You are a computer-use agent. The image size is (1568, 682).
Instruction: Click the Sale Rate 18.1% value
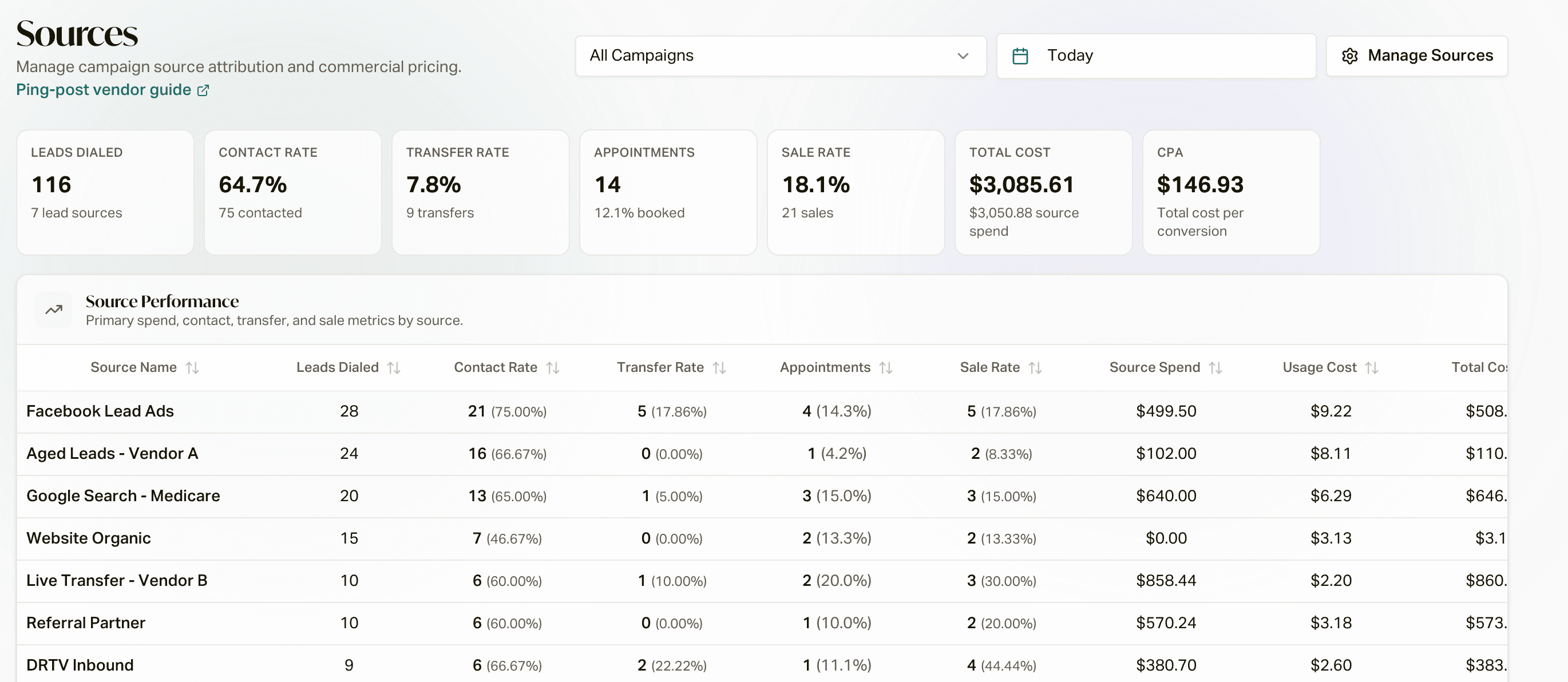click(815, 184)
